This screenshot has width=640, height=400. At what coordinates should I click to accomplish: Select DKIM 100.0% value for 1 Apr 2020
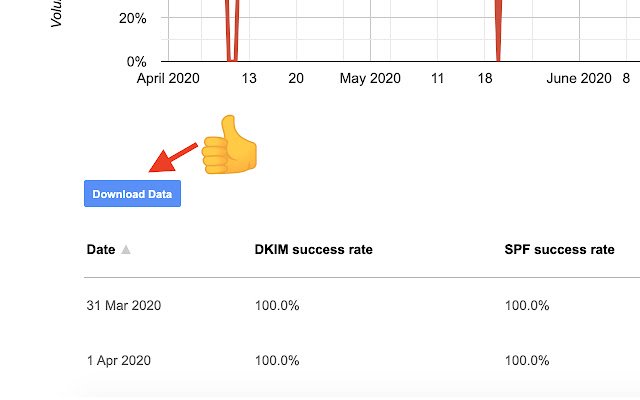tap(276, 360)
